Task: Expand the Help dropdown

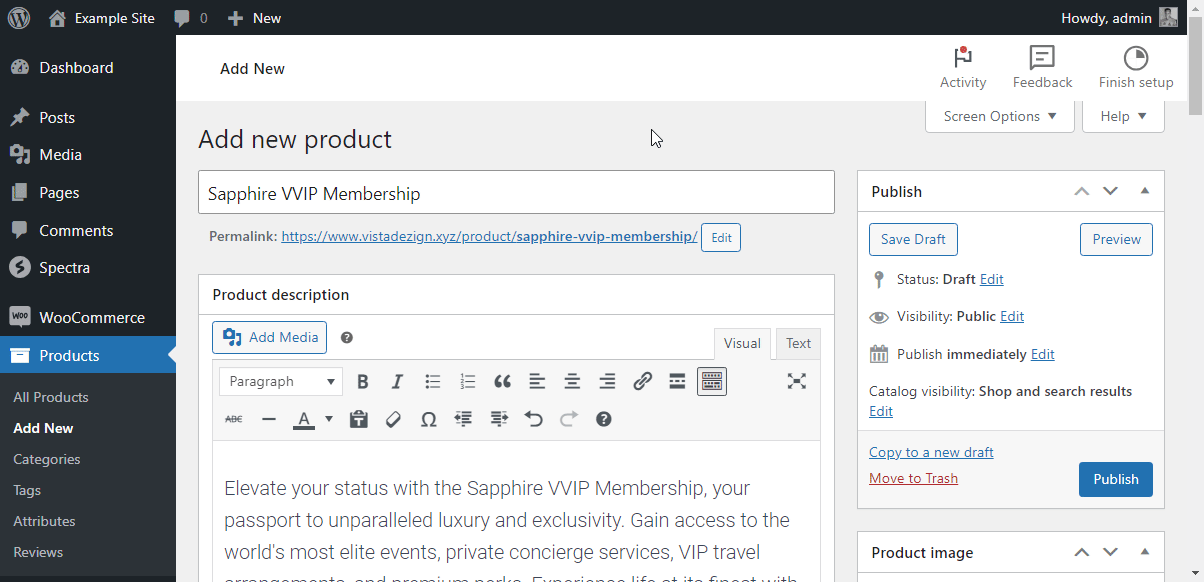Action: click(x=1123, y=116)
